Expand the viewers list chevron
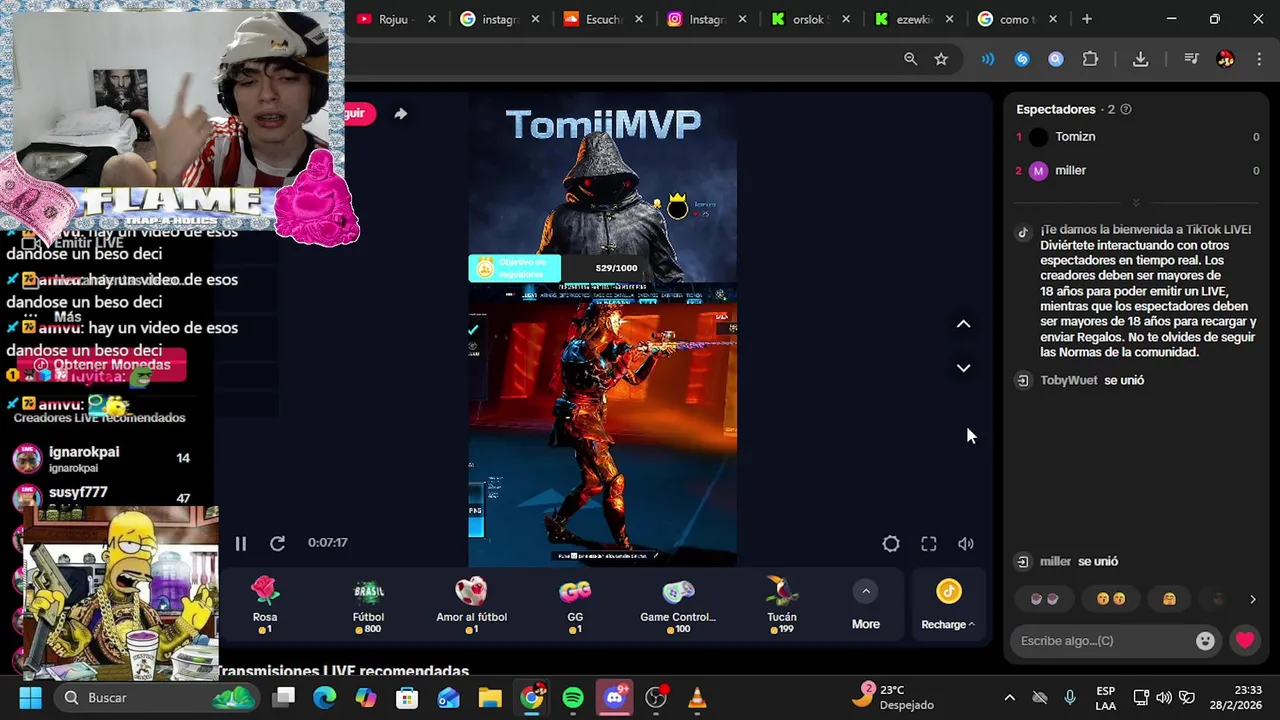The width and height of the screenshot is (1280, 720). (1135, 203)
